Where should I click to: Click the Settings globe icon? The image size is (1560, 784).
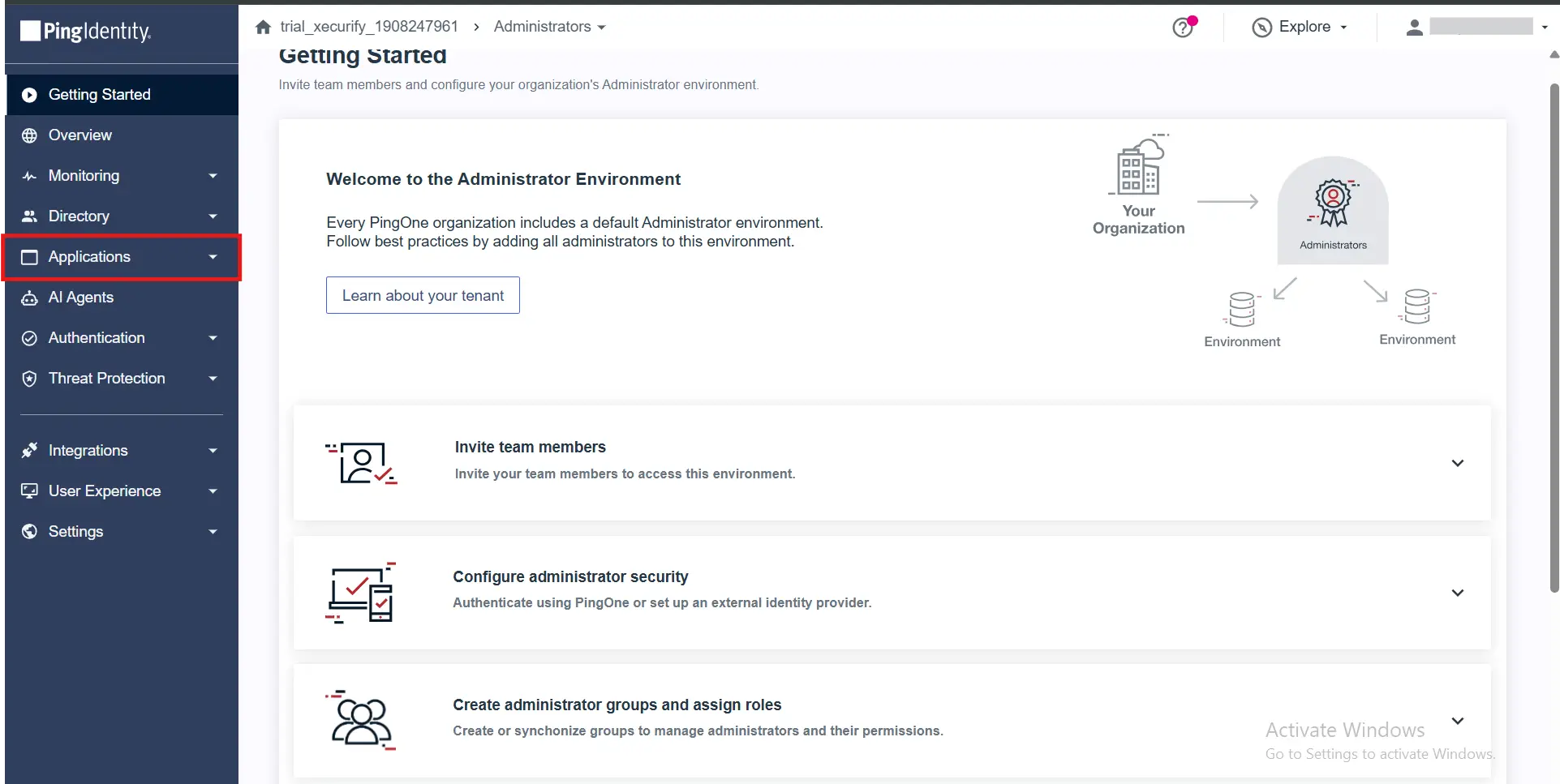pos(29,531)
